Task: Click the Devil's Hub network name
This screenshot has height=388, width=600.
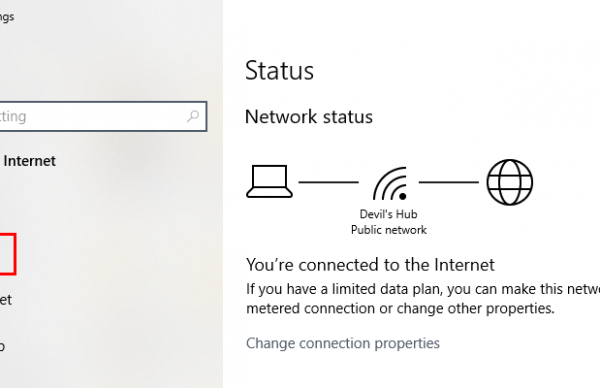Action: pyautogui.click(x=388, y=214)
